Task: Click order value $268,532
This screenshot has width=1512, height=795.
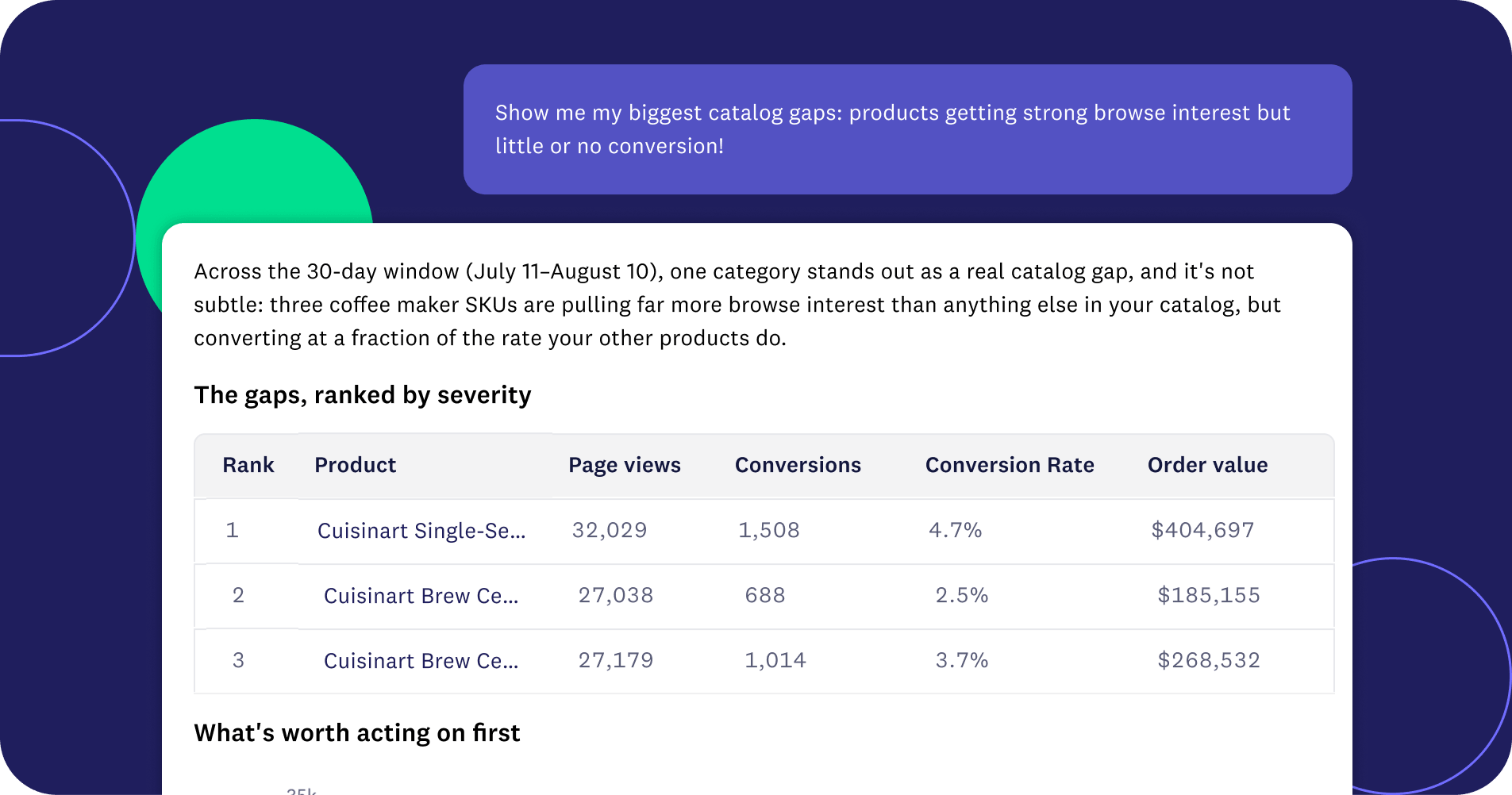Action: tap(1209, 660)
